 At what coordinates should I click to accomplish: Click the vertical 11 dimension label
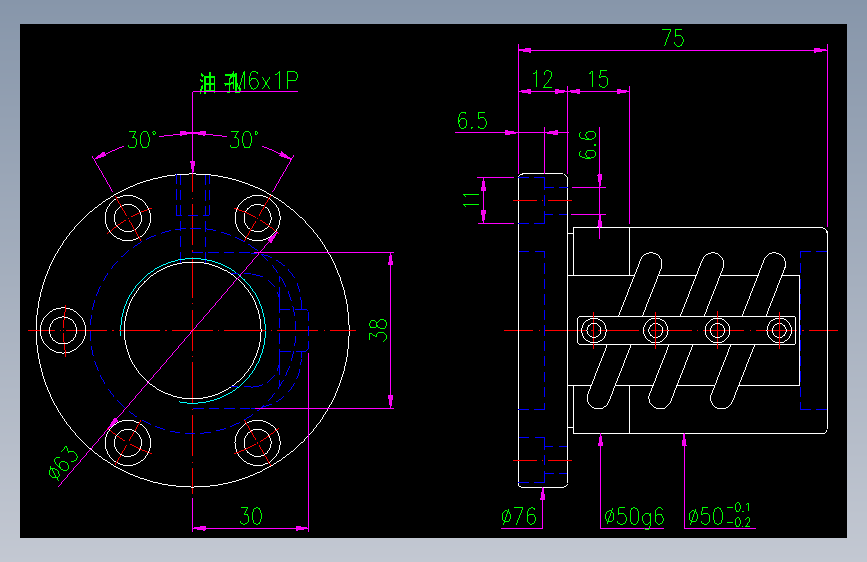(x=471, y=200)
